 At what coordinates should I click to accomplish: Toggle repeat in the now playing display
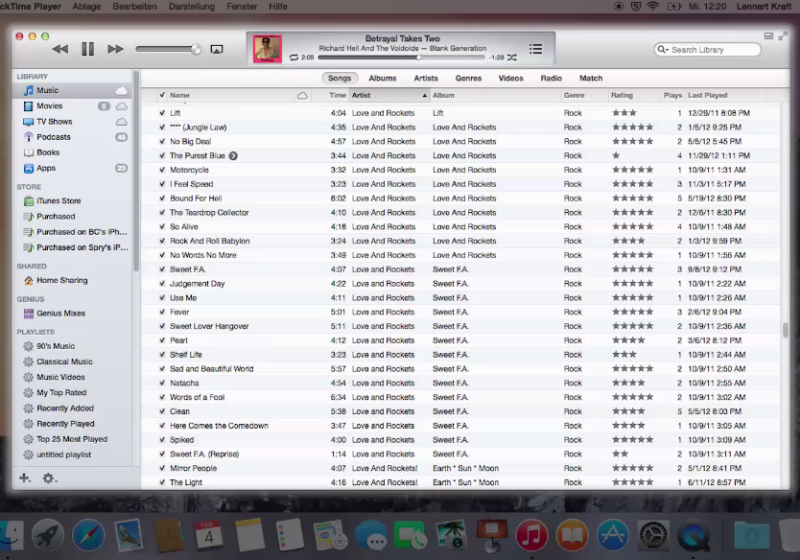(294, 58)
